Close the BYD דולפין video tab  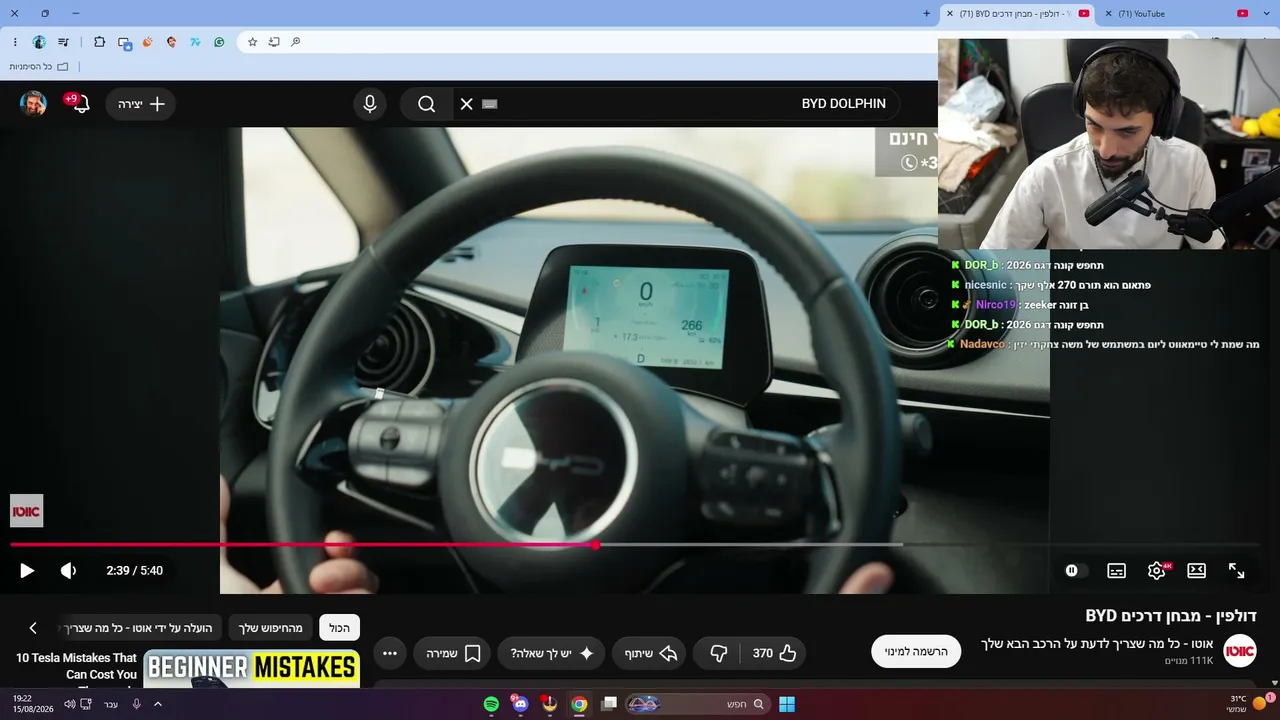[x=949, y=14]
